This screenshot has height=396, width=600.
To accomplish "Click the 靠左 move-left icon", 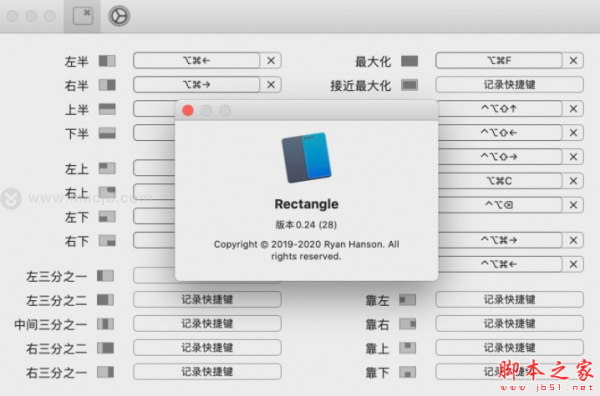I will click(x=408, y=300).
